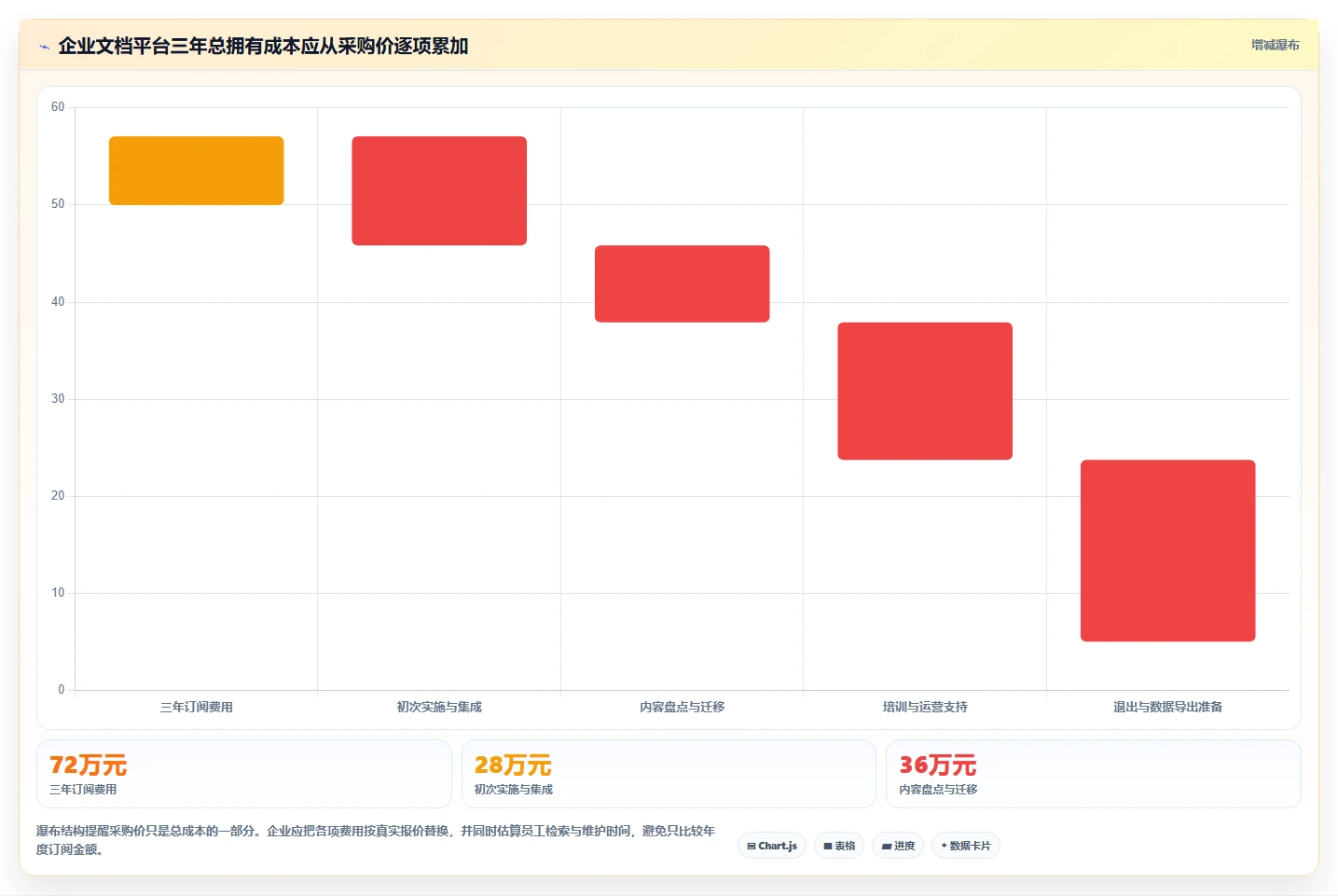The height and width of the screenshot is (896, 1338).
Task: Click the y-axis value 20
Action: click(58, 496)
